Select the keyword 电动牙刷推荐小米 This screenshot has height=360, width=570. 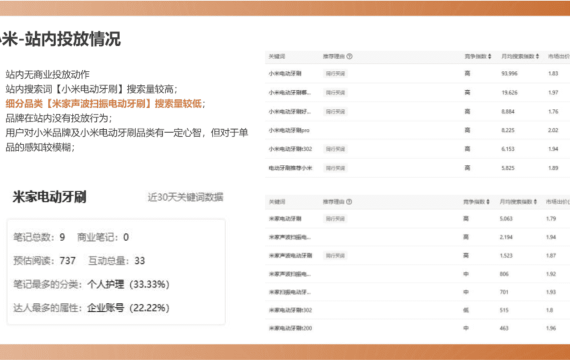[x=290, y=168]
